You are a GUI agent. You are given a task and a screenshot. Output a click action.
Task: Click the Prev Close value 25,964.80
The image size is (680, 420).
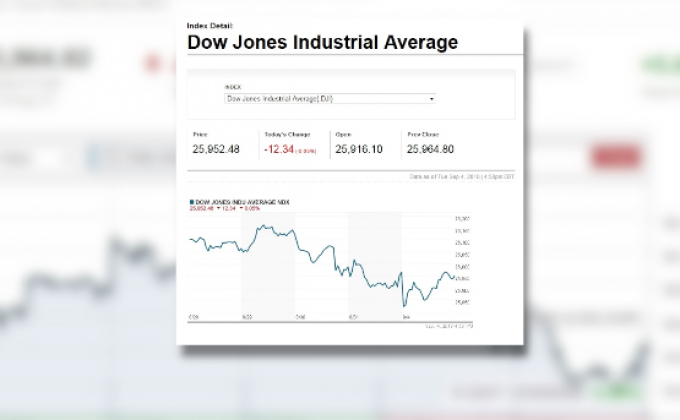430,150
